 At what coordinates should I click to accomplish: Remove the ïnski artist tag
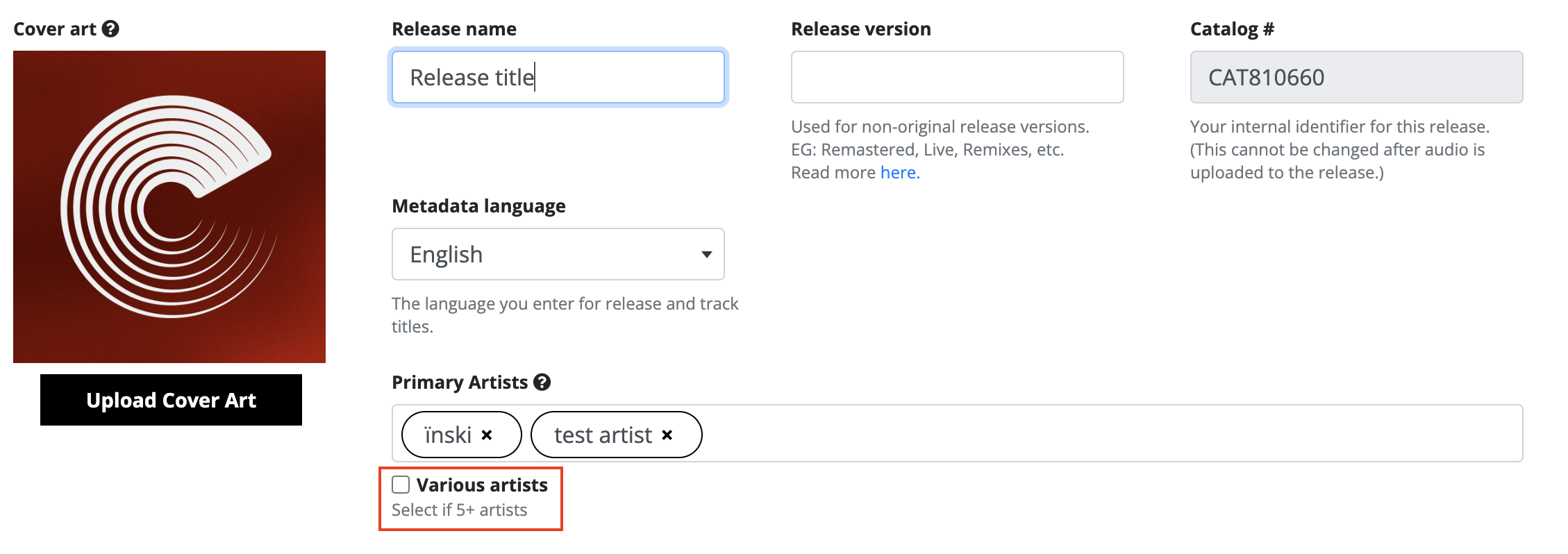[487, 435]
